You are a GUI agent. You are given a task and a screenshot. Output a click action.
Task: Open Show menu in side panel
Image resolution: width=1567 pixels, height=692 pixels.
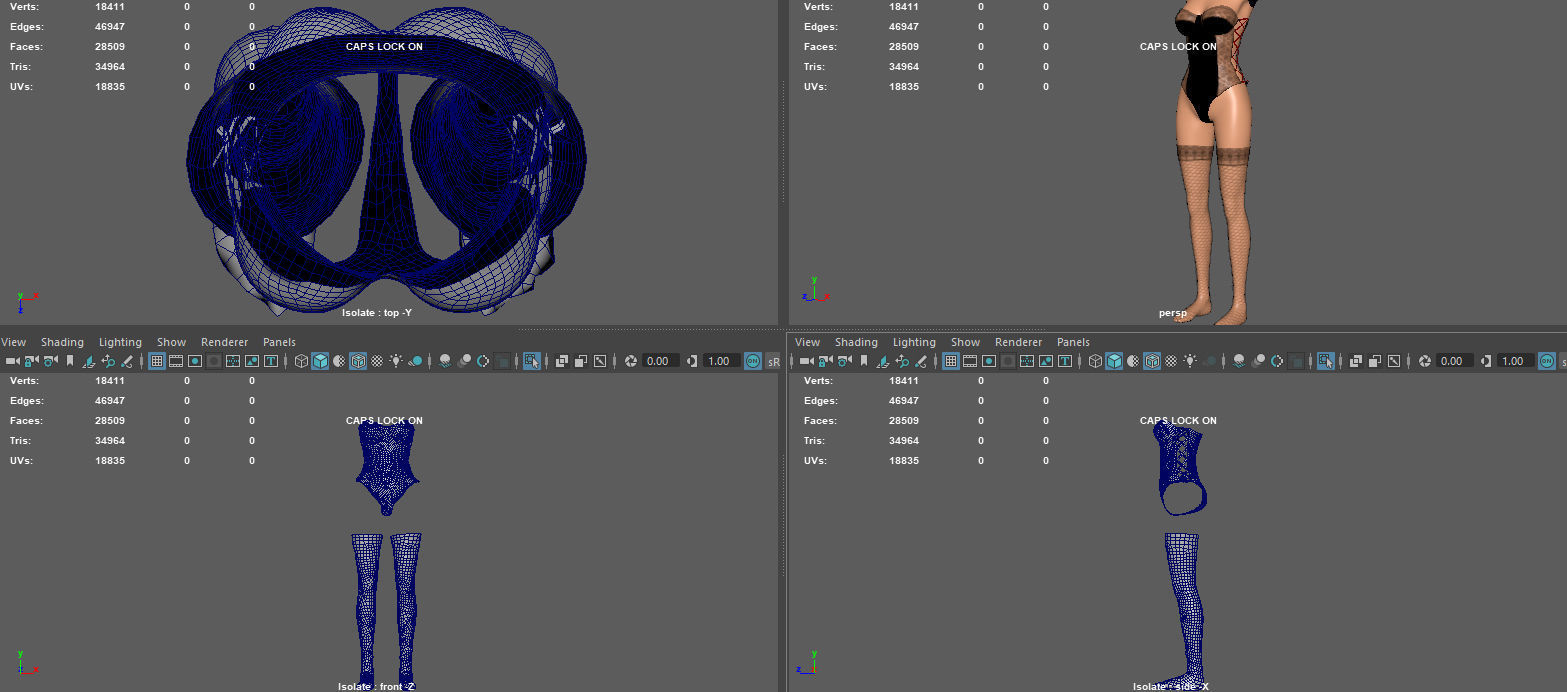tap(966, 342)
